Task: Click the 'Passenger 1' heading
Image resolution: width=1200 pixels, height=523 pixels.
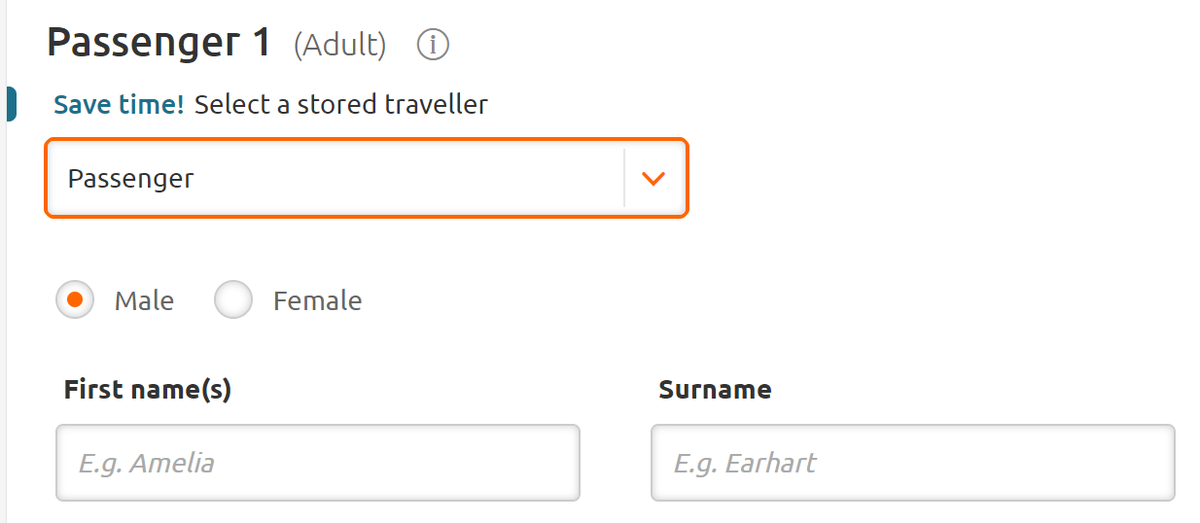Action: [x=159, y=43]
